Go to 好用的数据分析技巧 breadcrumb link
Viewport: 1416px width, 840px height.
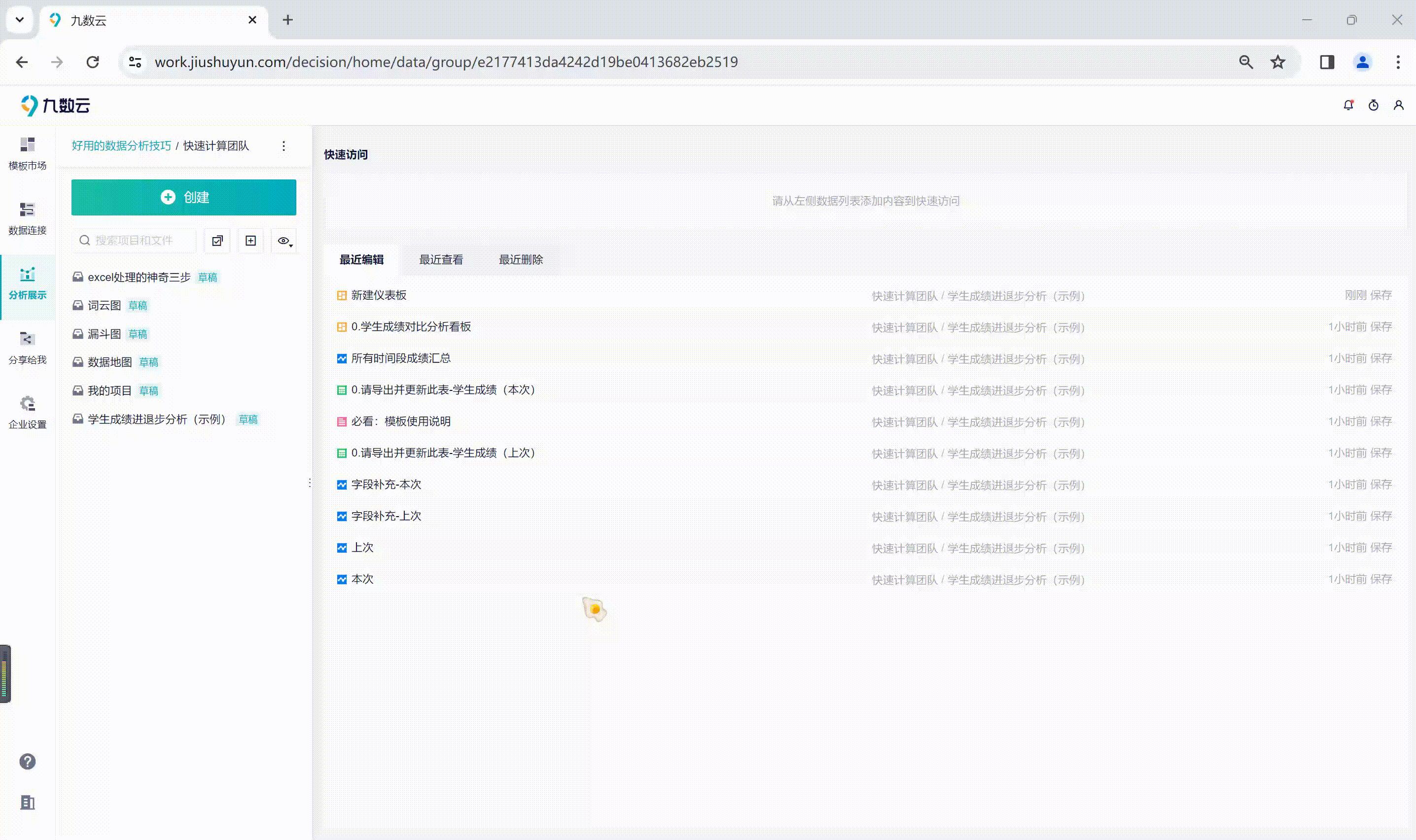click(x=121, y=146)
